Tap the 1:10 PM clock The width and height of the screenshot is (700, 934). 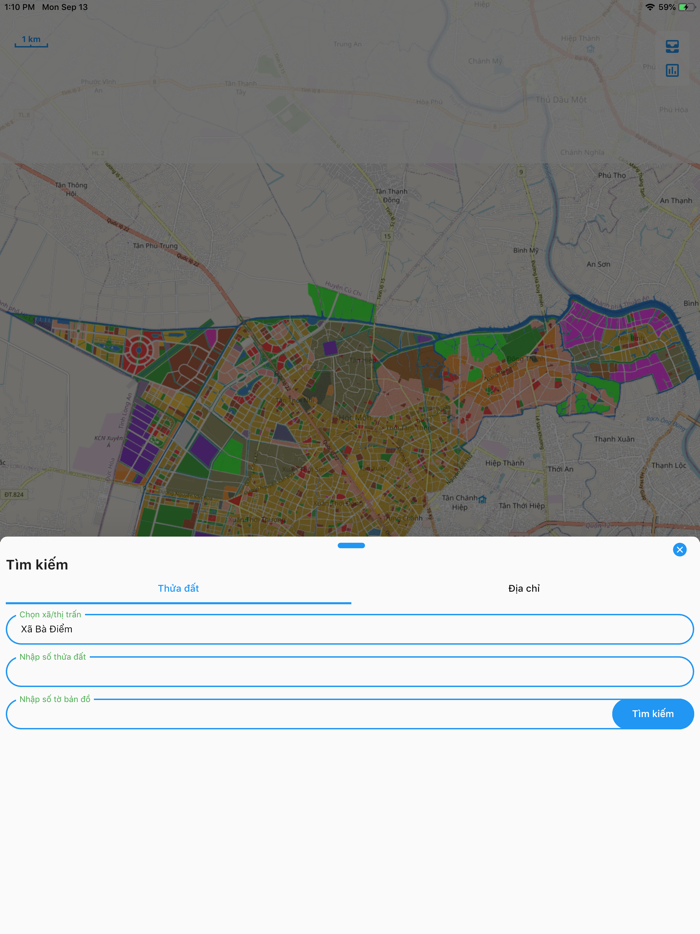tap(19, 7)
